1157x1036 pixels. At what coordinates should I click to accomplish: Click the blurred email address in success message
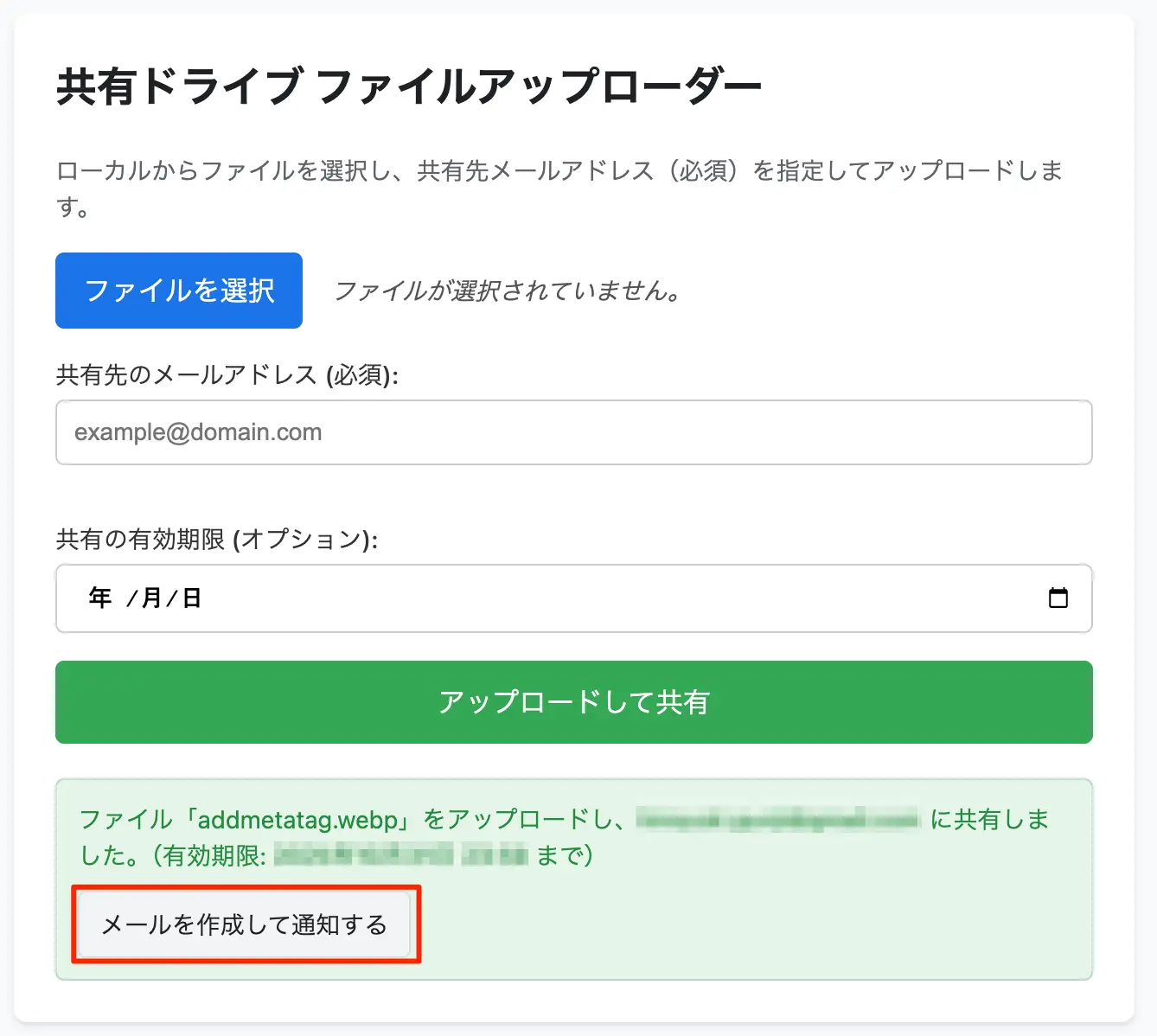777,819
